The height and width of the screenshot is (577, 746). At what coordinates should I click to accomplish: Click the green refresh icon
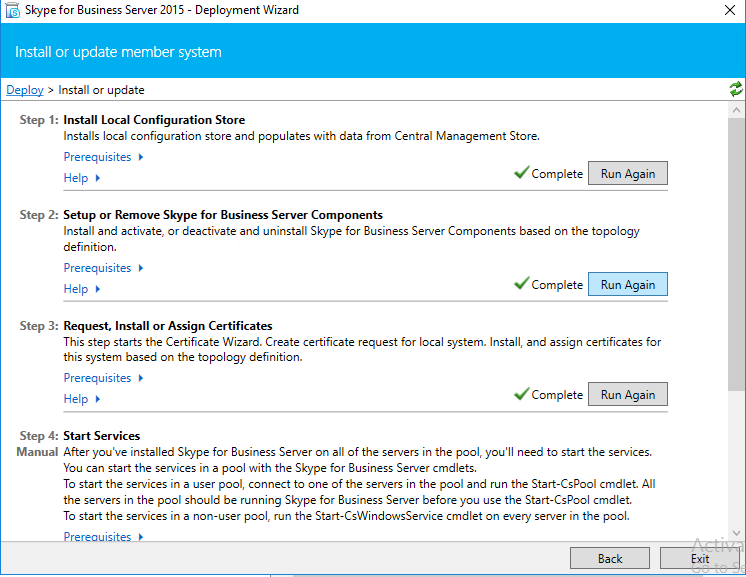point(736,89)
